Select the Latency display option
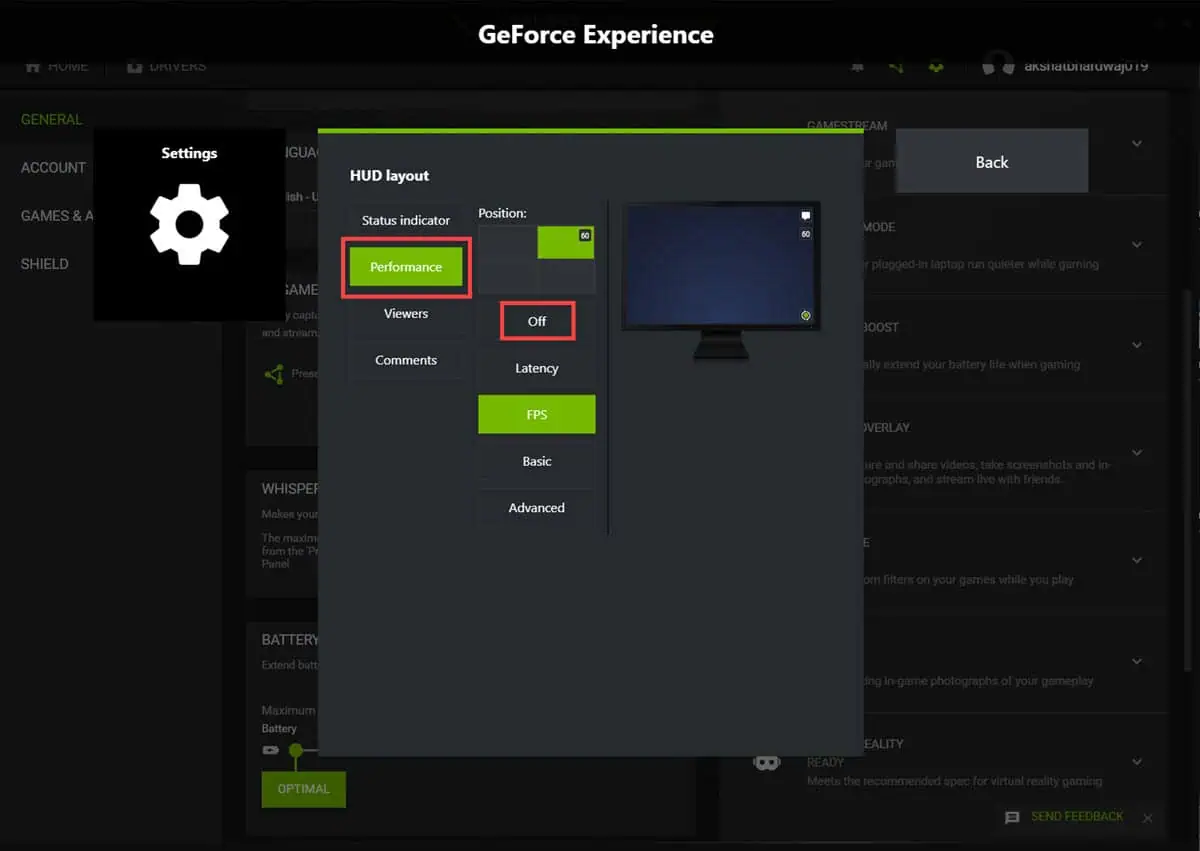The height and width of the screenshot is (851, 1200). (537, 368)
